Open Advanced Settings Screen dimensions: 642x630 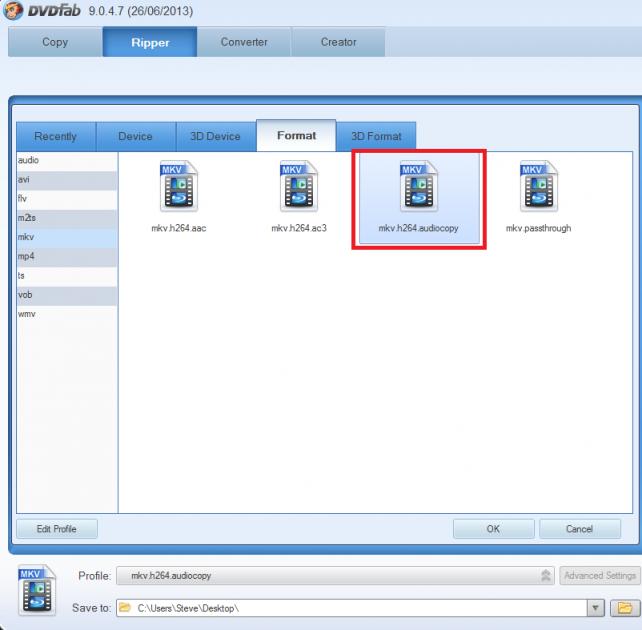[599, 576]
